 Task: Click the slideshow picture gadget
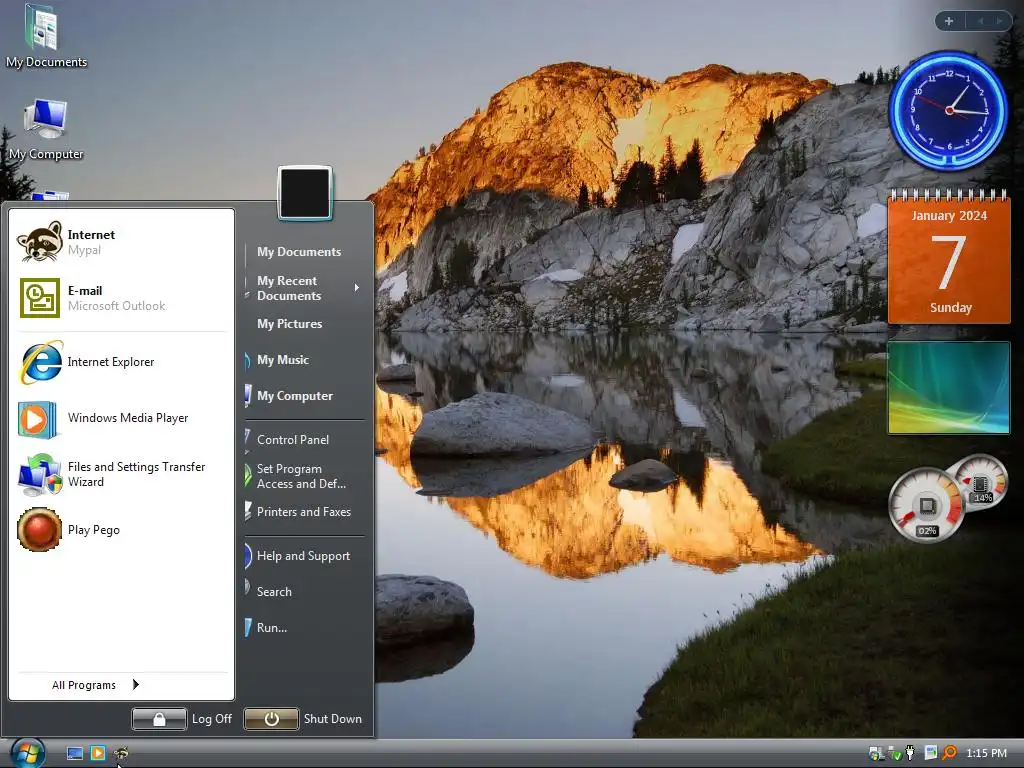(949, 387)
